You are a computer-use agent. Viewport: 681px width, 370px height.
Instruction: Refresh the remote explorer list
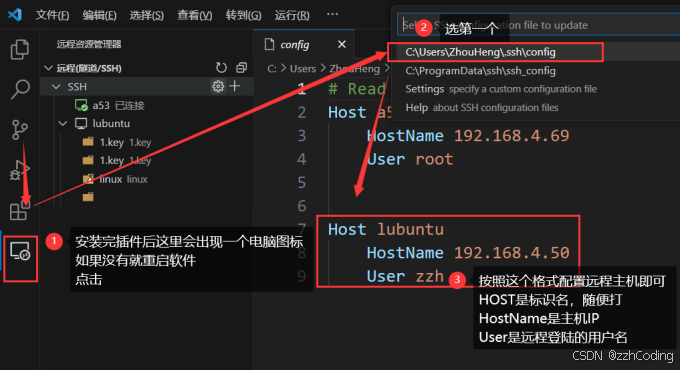pos(221,68)
